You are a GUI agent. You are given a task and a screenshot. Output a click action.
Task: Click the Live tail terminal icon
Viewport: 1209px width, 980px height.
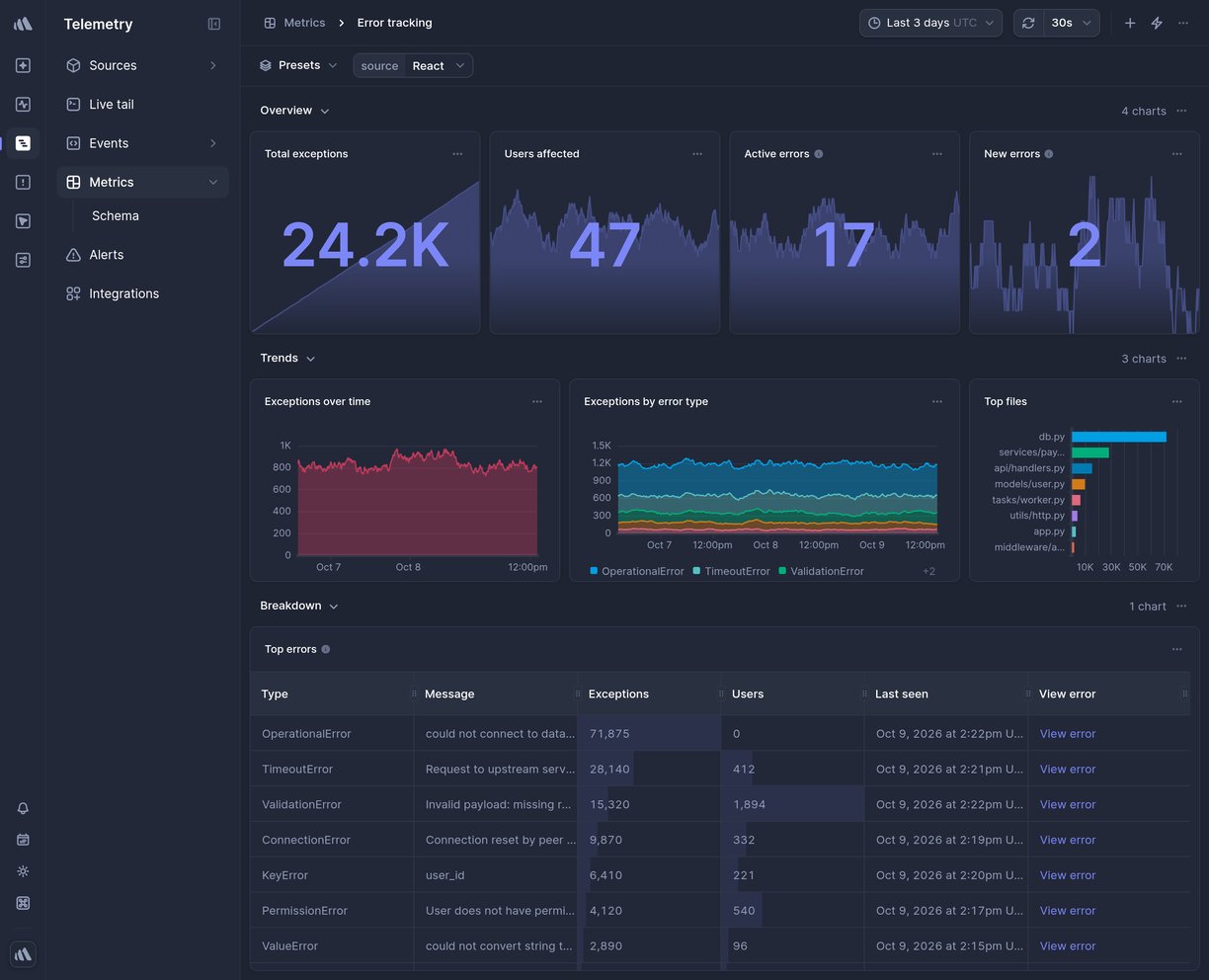[73, 104]
